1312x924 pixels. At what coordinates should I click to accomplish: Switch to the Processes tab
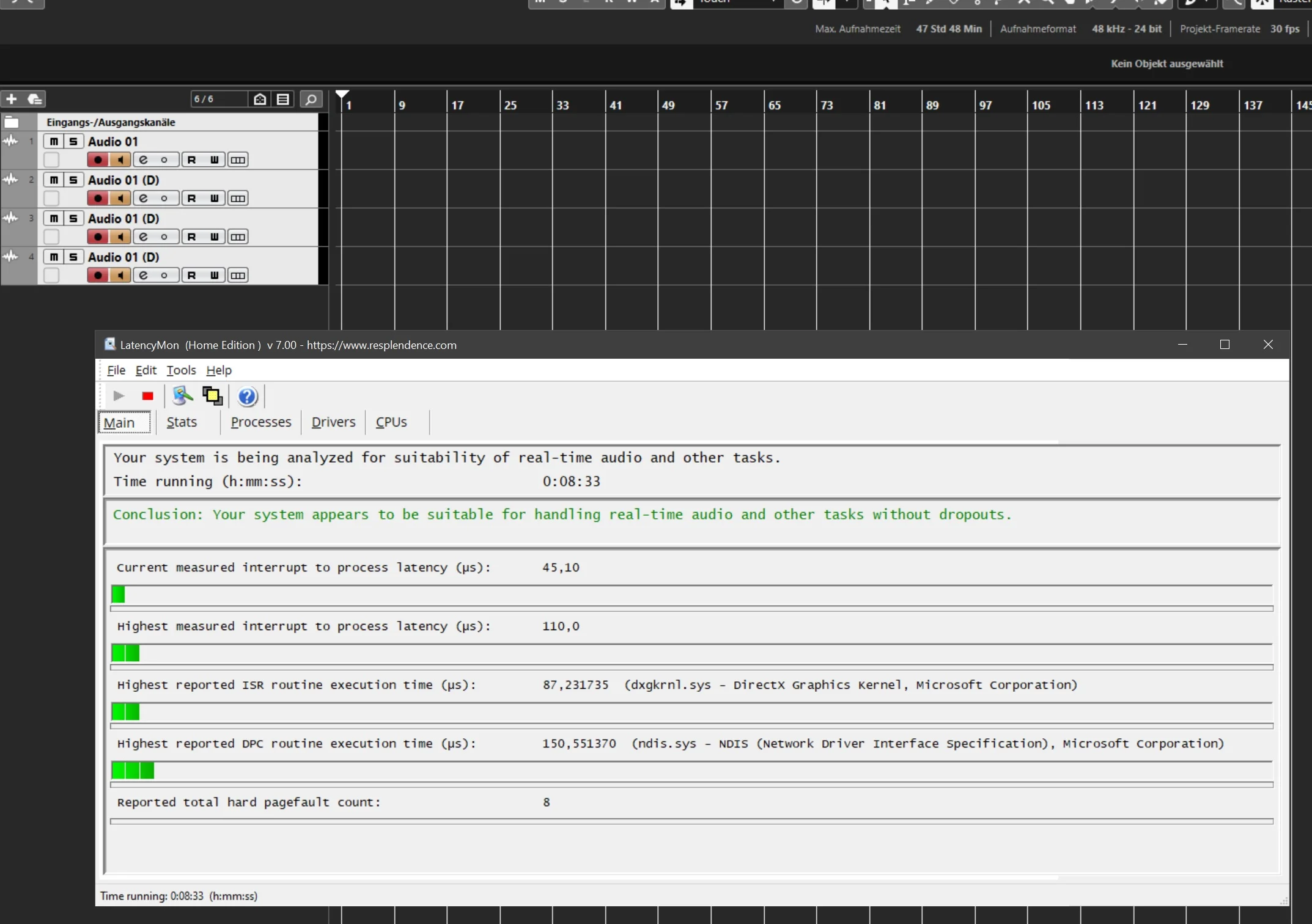coord(261,422)
